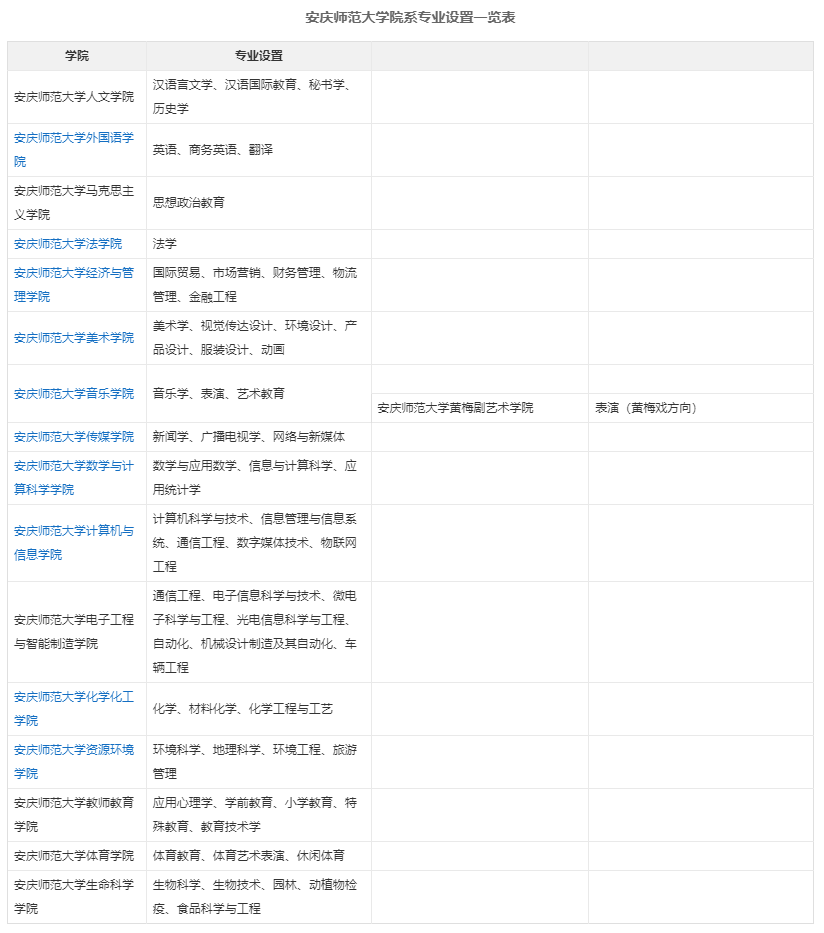This screenshot has width=824, height=933.
Task: Open the 安庆师范大学经济与管理学院 link
Action: pyautogui.click(x=74, y=284)
